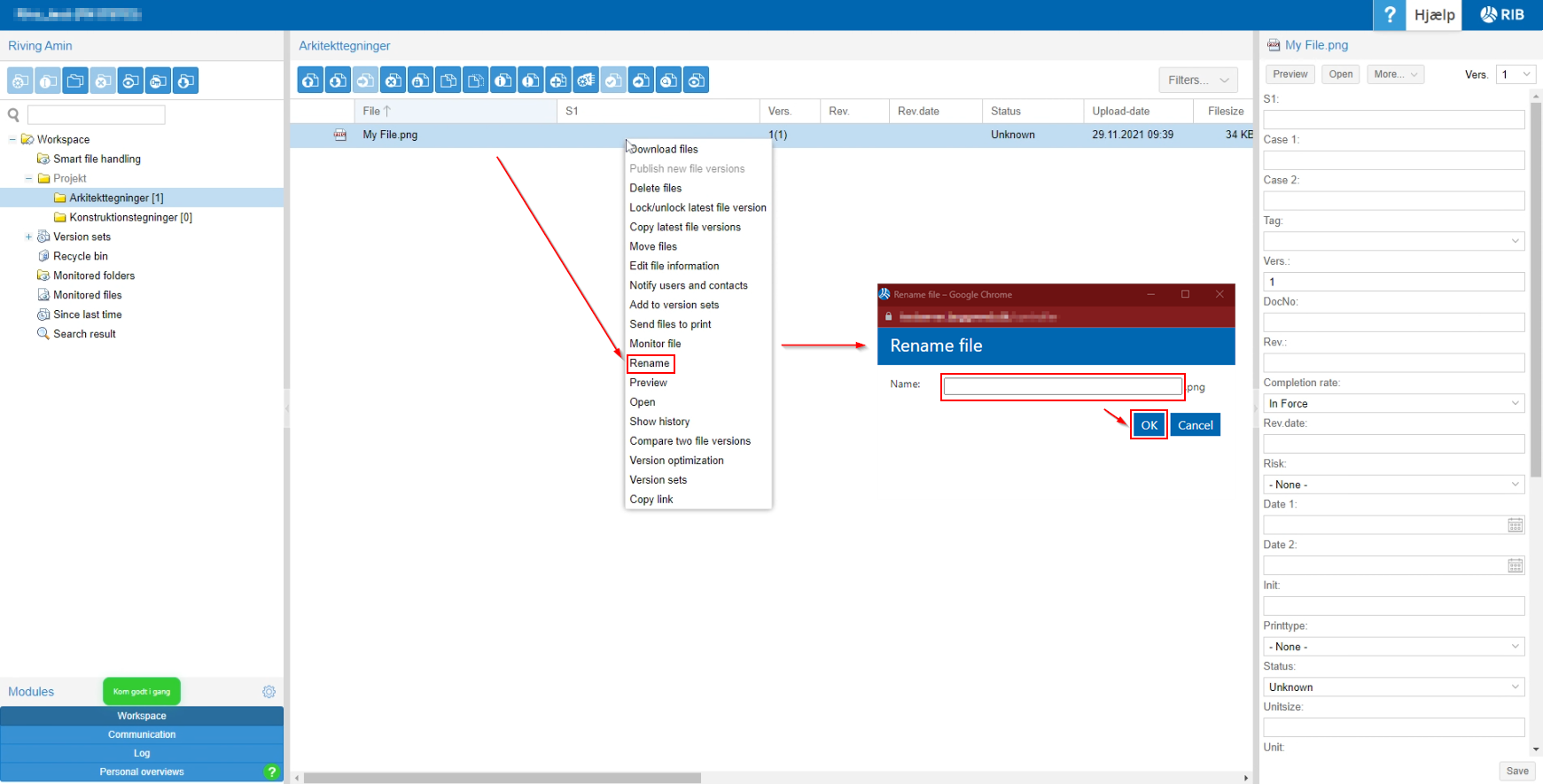Expand the Version sets tree node
The width and height of the screenshot is (1543, 784).
click(28, 237)
